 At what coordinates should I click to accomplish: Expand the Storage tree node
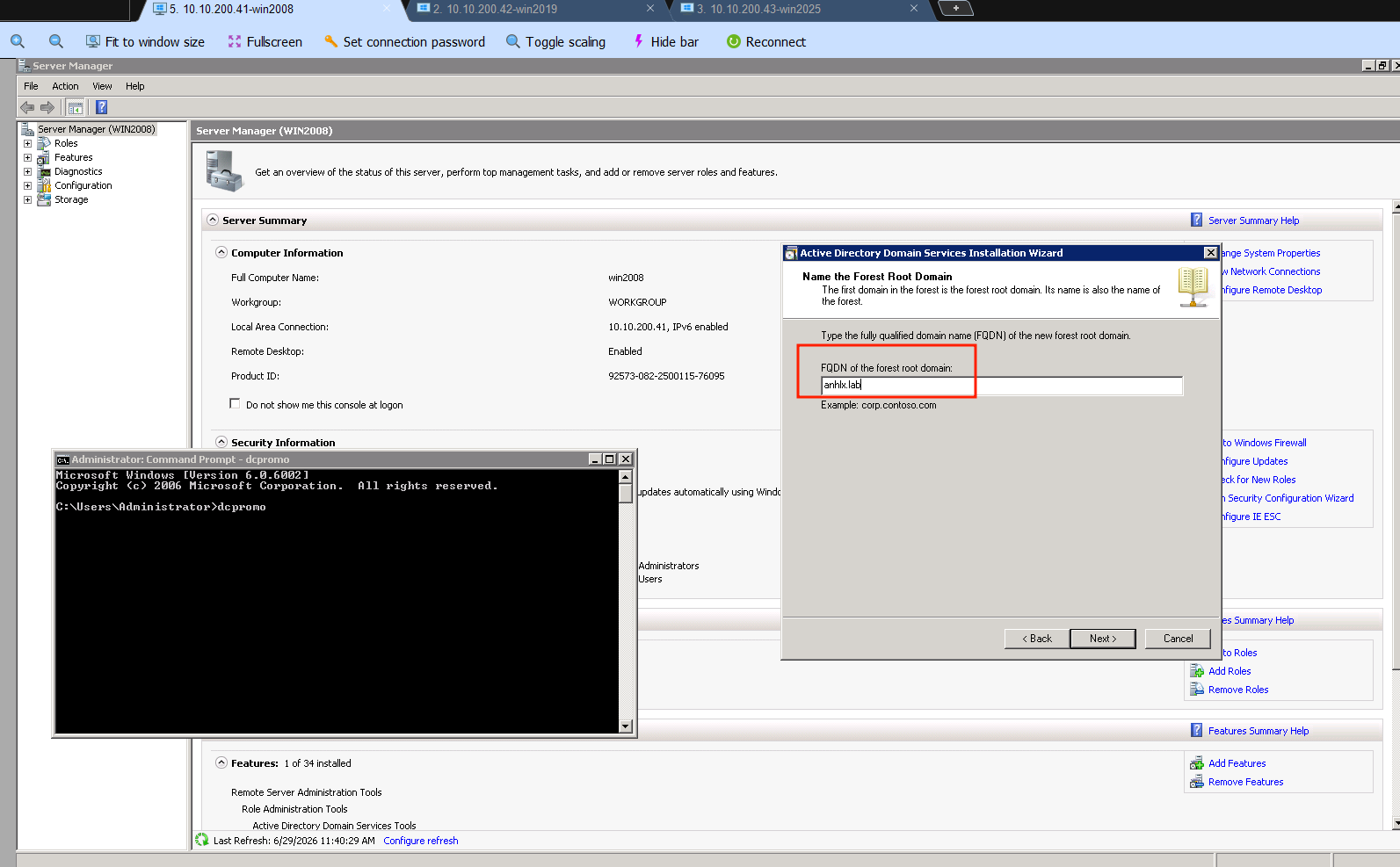27,199
